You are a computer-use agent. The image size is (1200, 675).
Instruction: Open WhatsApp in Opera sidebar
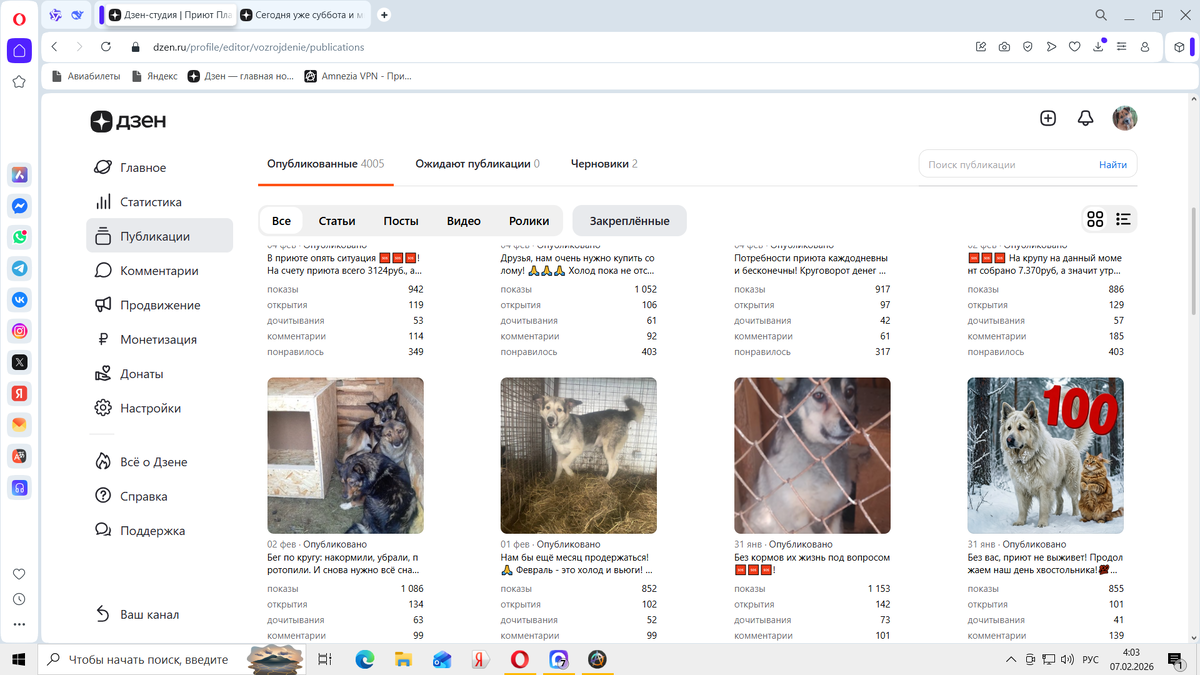tap(19, 237)
